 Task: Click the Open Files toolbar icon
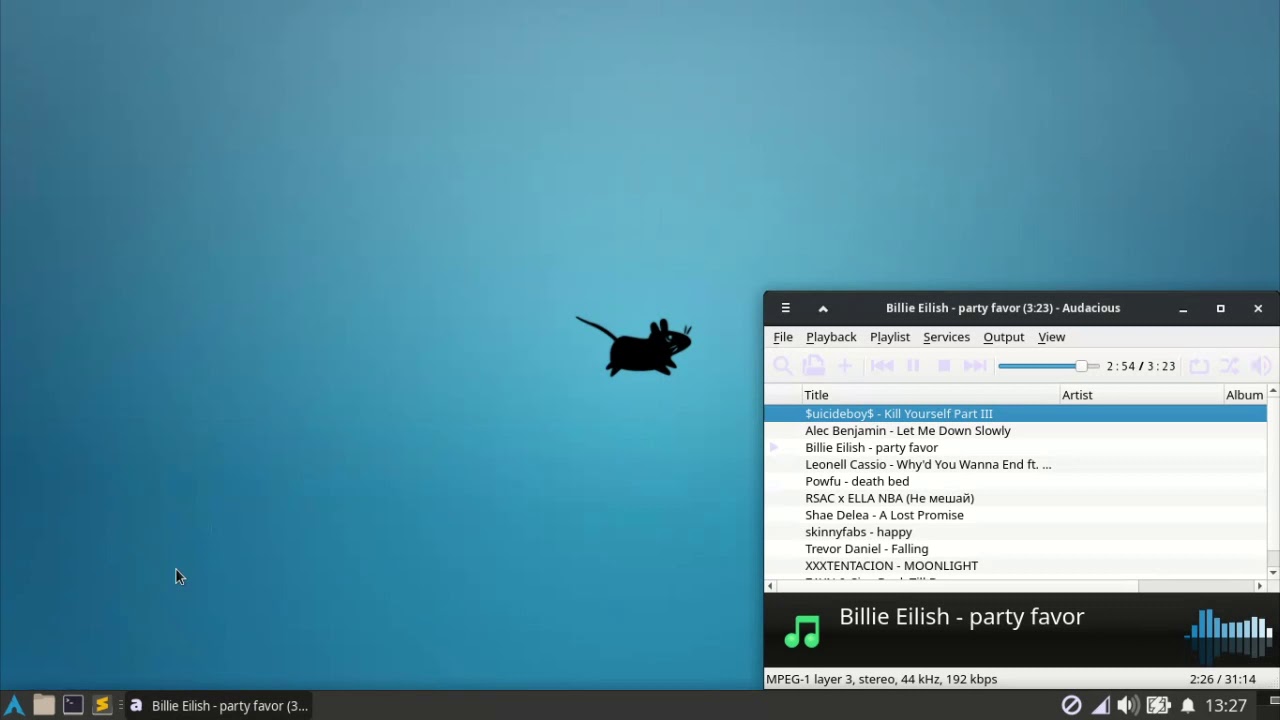tap(814, 366)
